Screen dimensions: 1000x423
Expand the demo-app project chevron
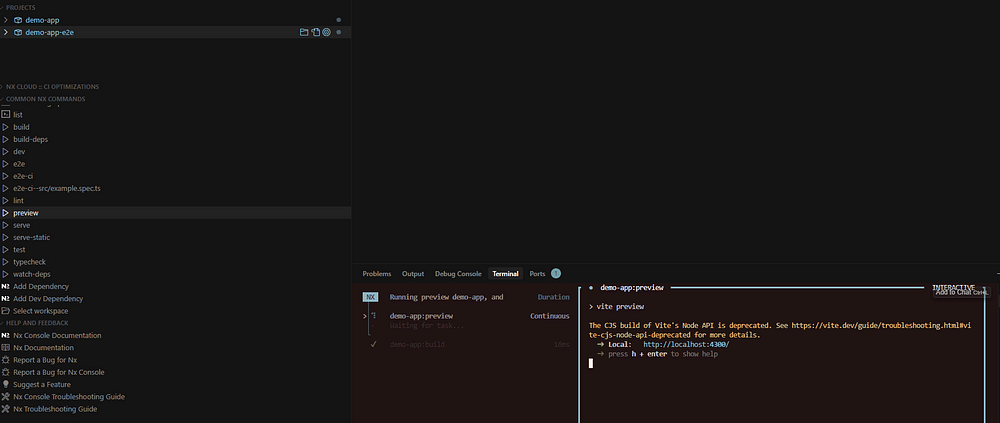[6, 20]
